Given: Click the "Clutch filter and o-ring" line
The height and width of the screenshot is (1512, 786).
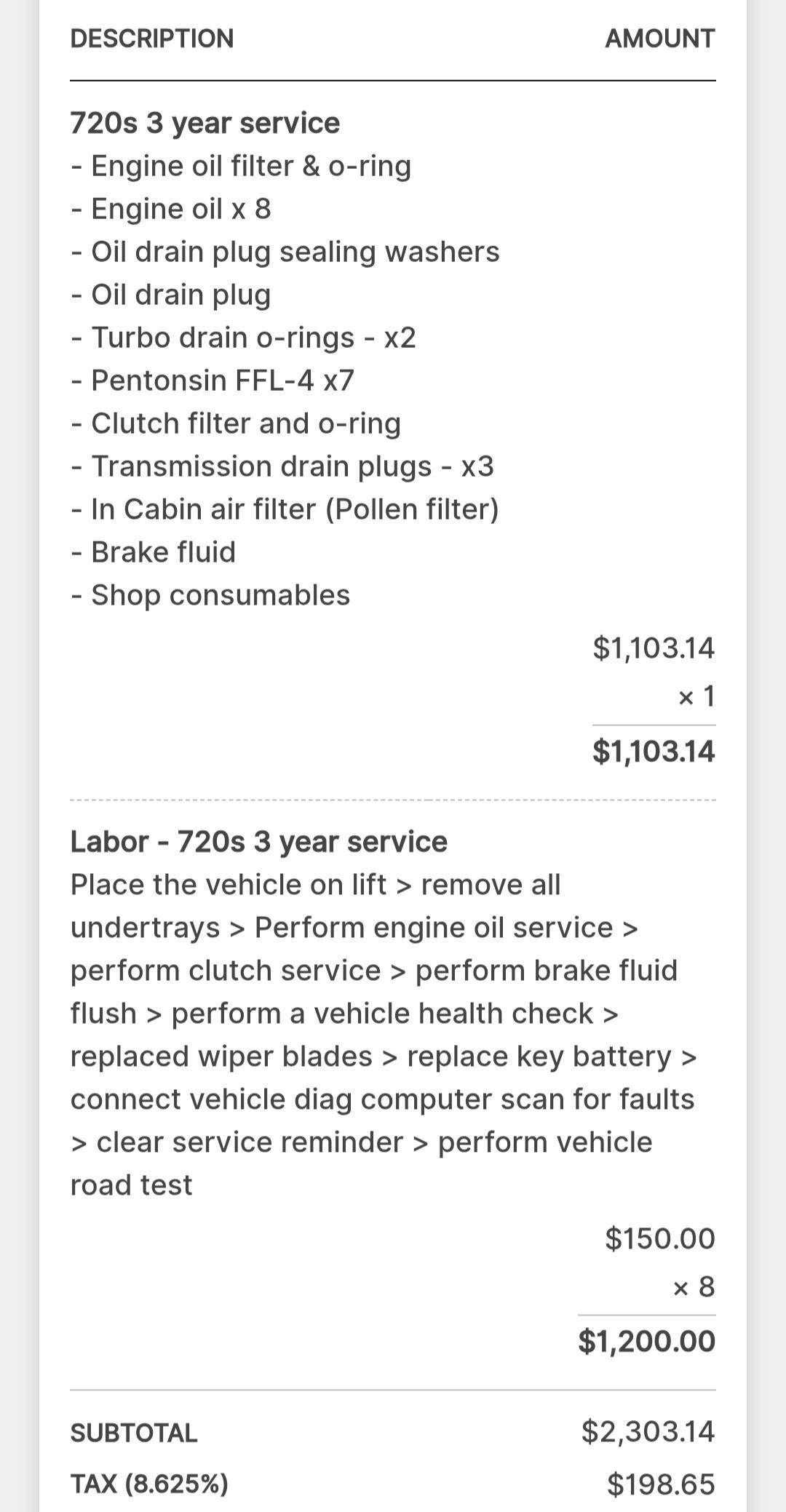Looking at the screenshot, I should point(237,423).
